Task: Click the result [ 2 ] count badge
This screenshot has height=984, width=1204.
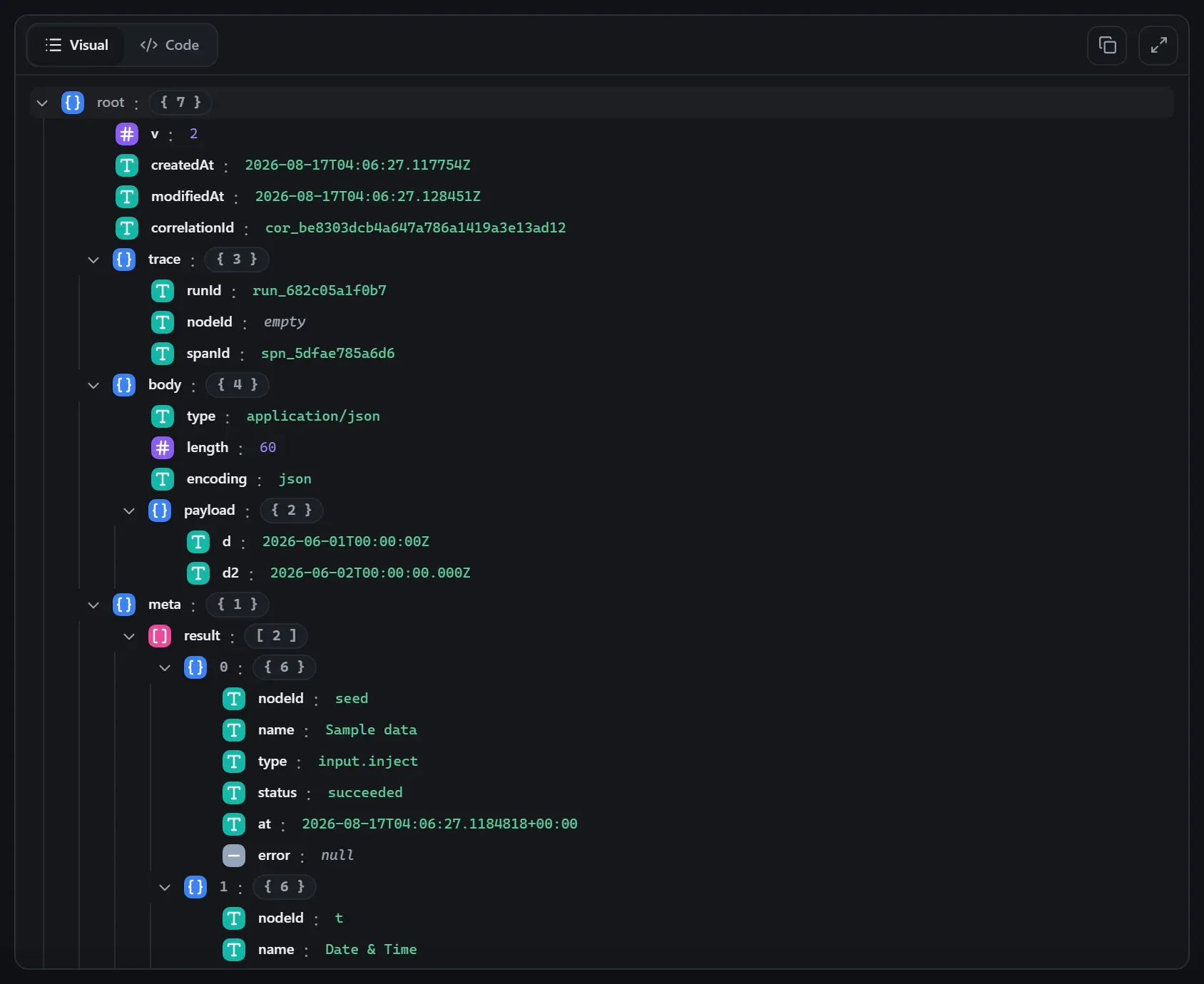Action: click(x=276, y=636)
